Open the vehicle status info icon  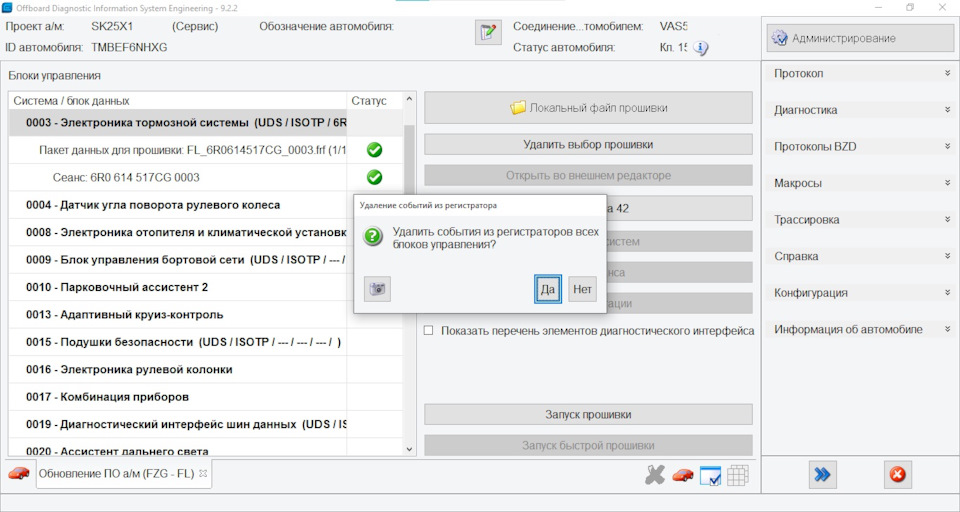click(x=700, y=48)
